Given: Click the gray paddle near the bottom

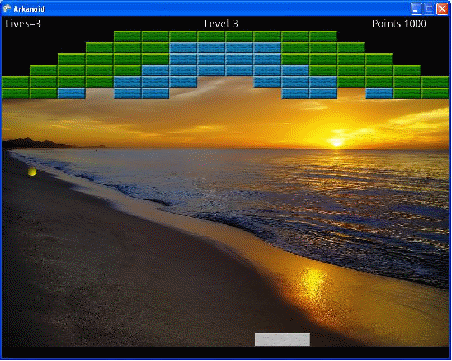Looking at the screenshot, I should coord(282,339).
